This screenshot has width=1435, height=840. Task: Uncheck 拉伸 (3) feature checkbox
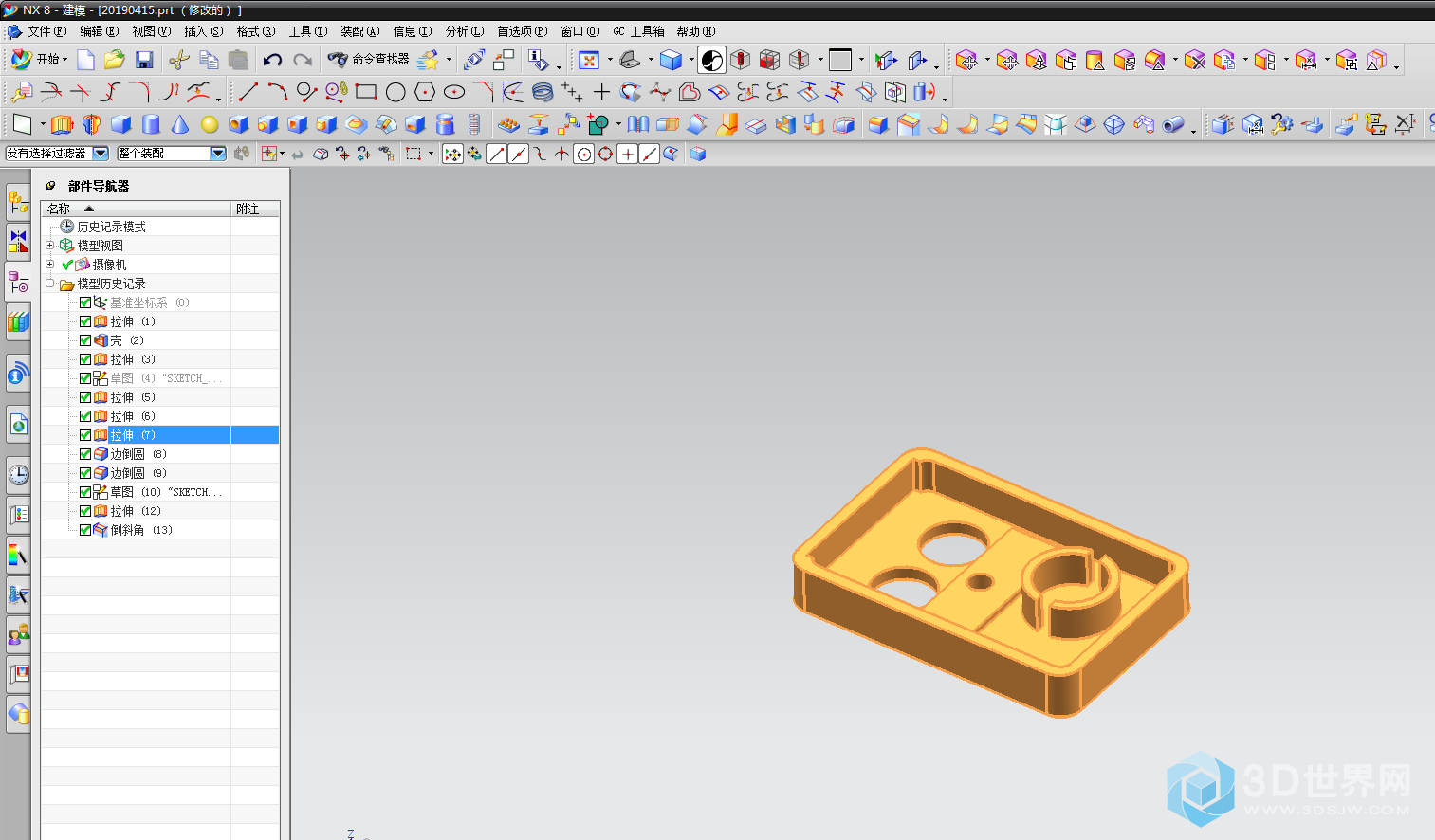pyautogui.click(x=85, y=359)
